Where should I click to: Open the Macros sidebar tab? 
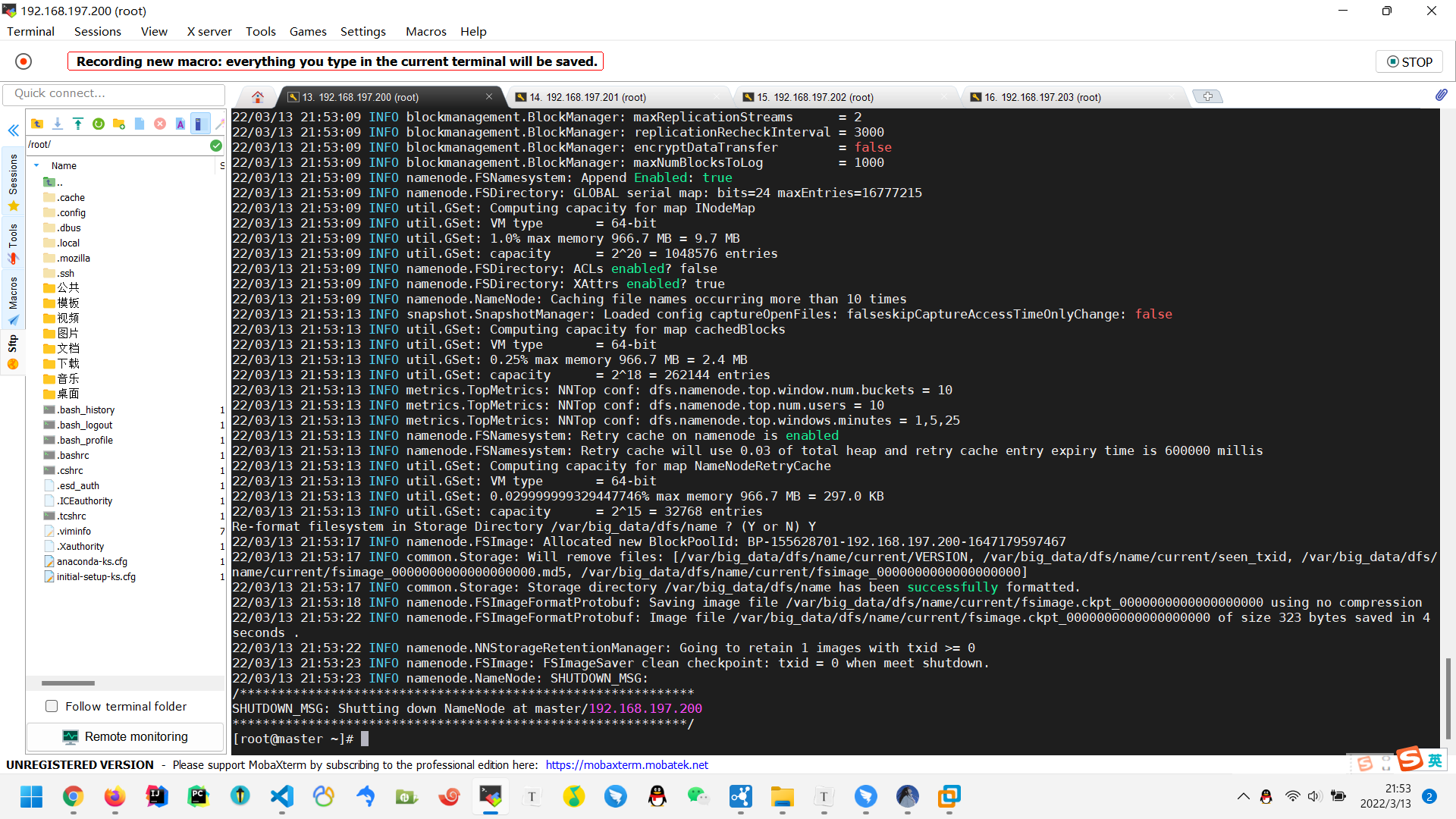(13, 300)
